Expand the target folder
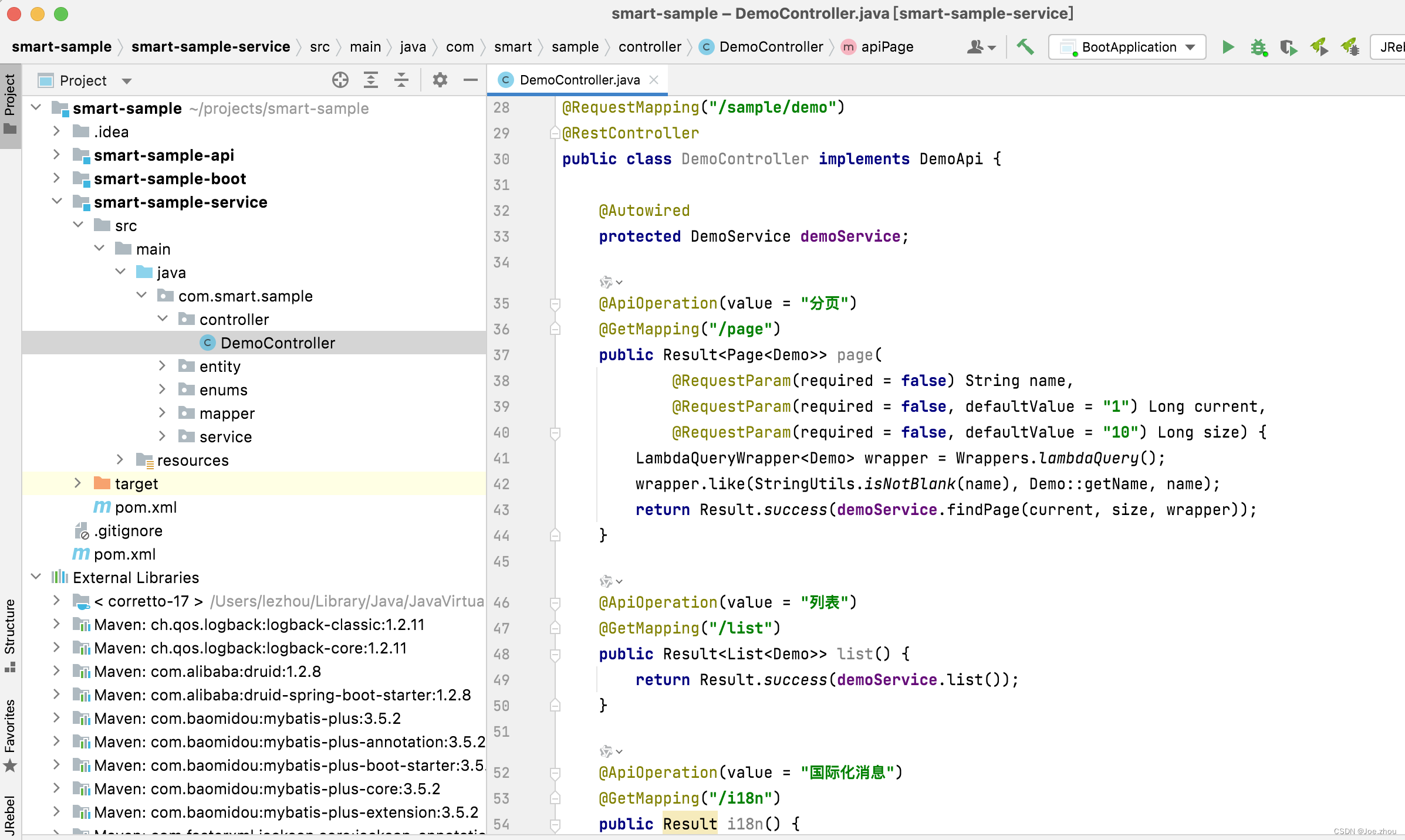The width and height of the screenshot is (1405, 840). 77,483
